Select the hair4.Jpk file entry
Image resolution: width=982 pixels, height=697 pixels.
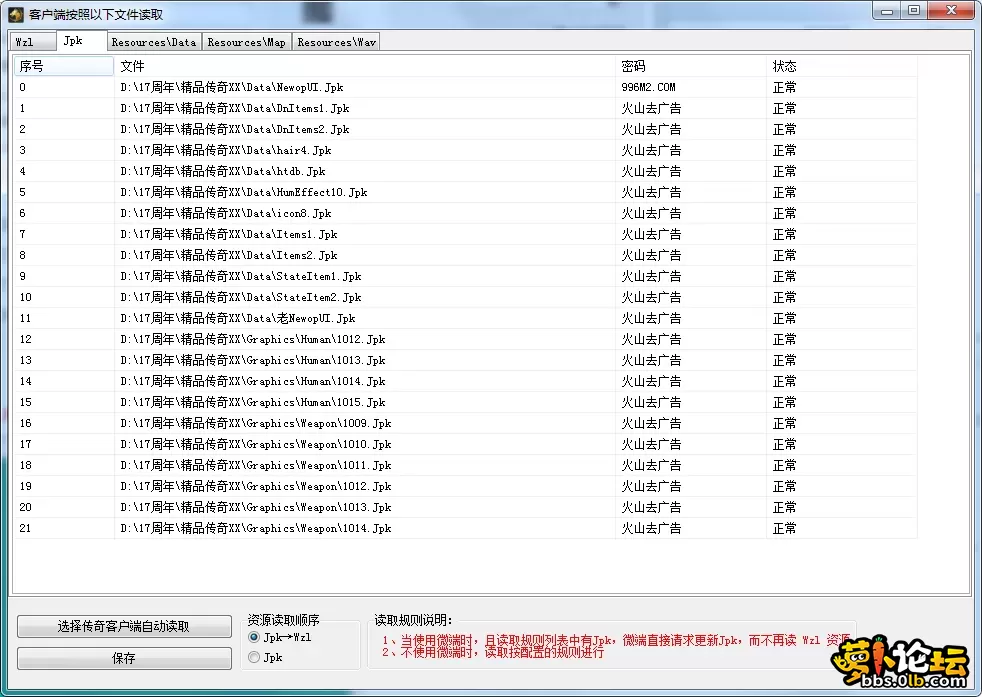coord(300,150)
